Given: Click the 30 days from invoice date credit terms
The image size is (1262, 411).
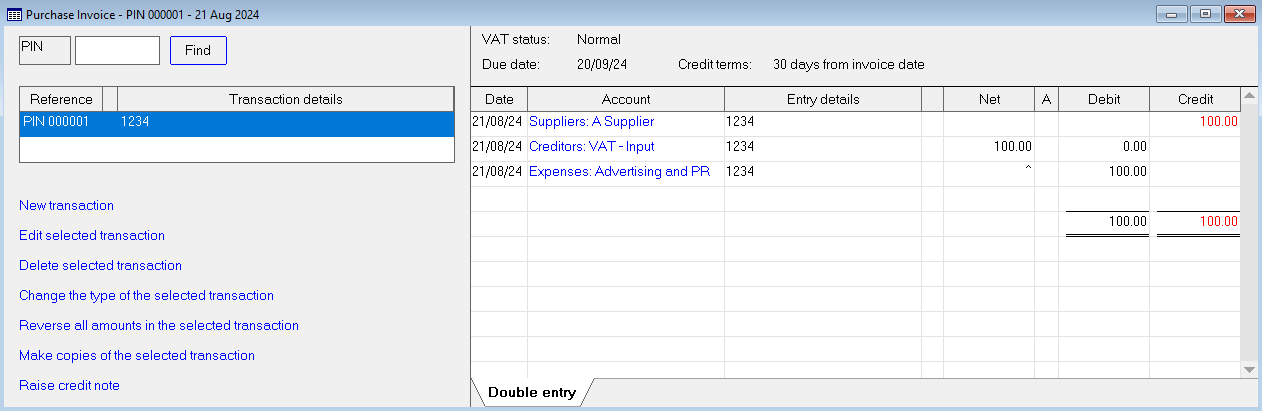Looking at the screenshot, I should point(848,65).
